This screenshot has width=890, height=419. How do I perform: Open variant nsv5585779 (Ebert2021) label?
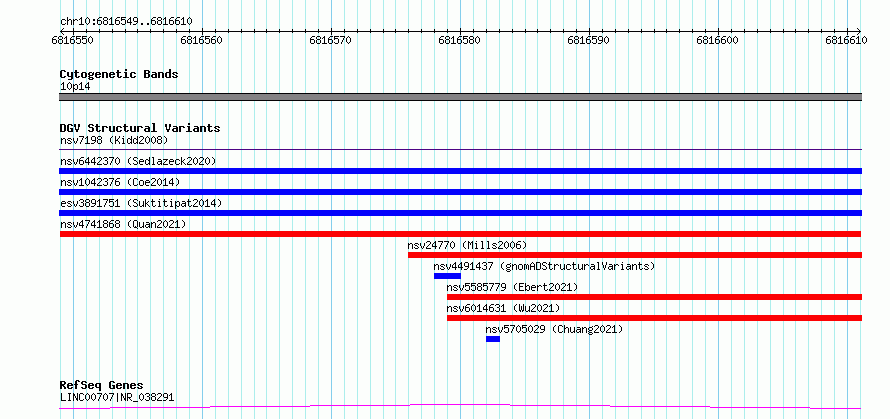click(512, 287)
